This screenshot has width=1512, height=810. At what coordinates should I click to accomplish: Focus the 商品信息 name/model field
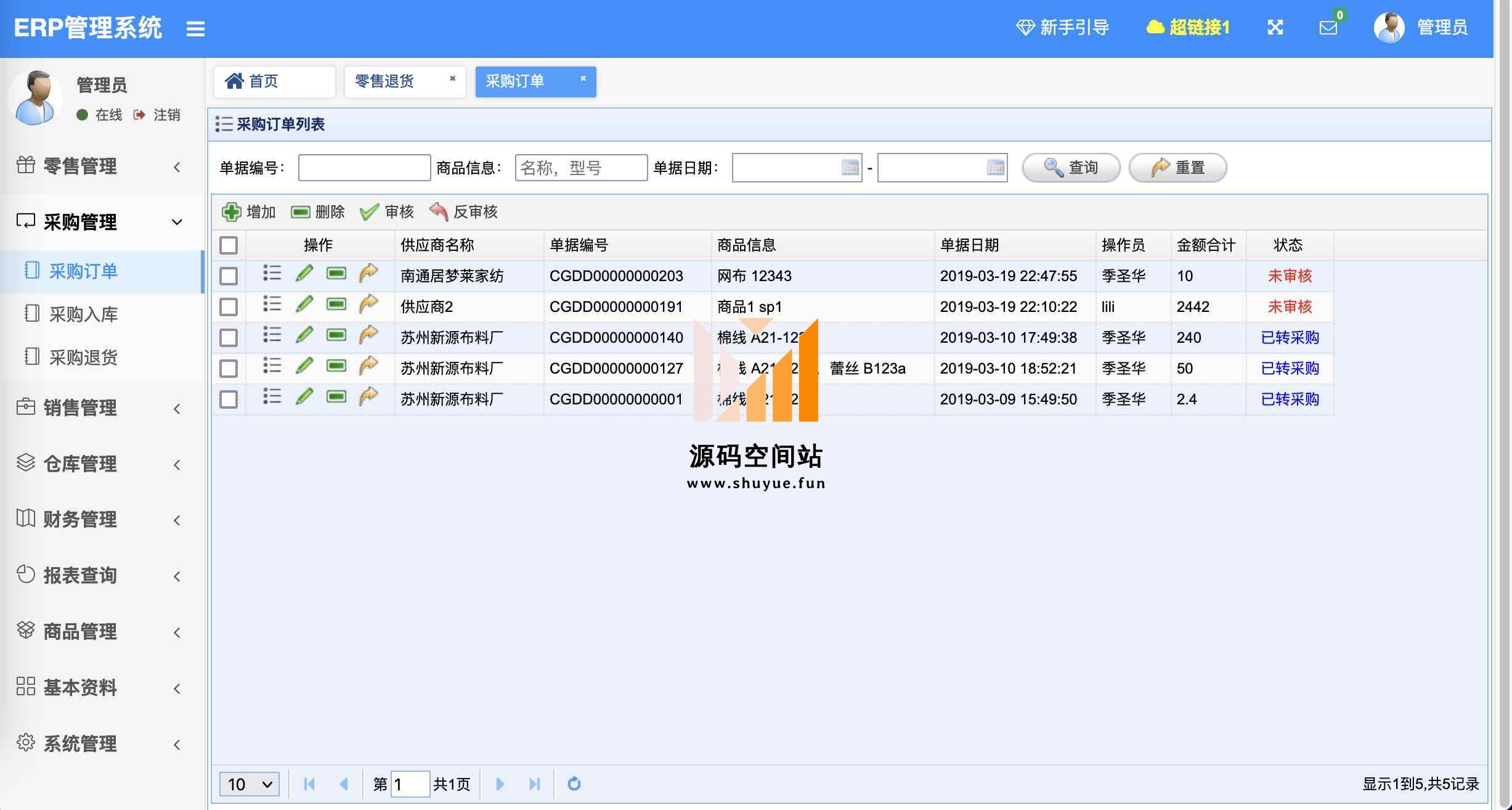[581, 168]
